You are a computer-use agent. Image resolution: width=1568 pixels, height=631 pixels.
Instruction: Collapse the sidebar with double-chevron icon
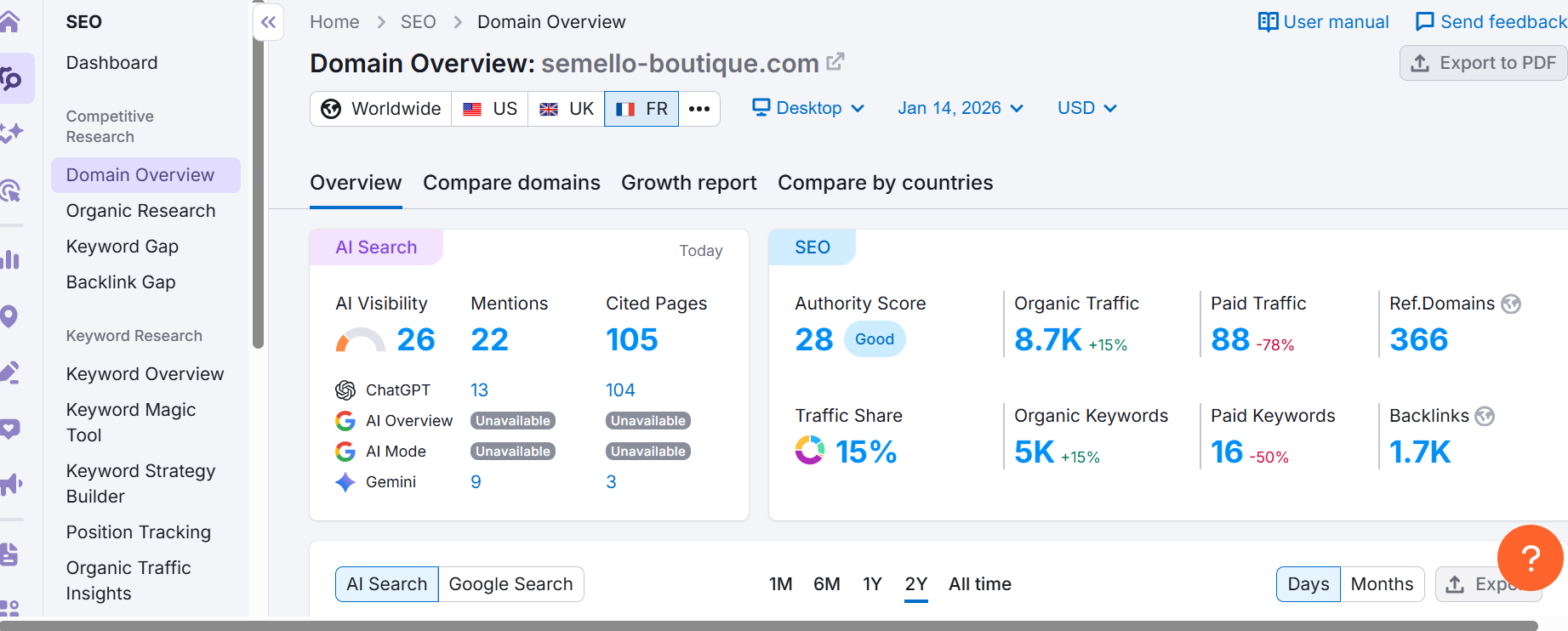(268, 22)
